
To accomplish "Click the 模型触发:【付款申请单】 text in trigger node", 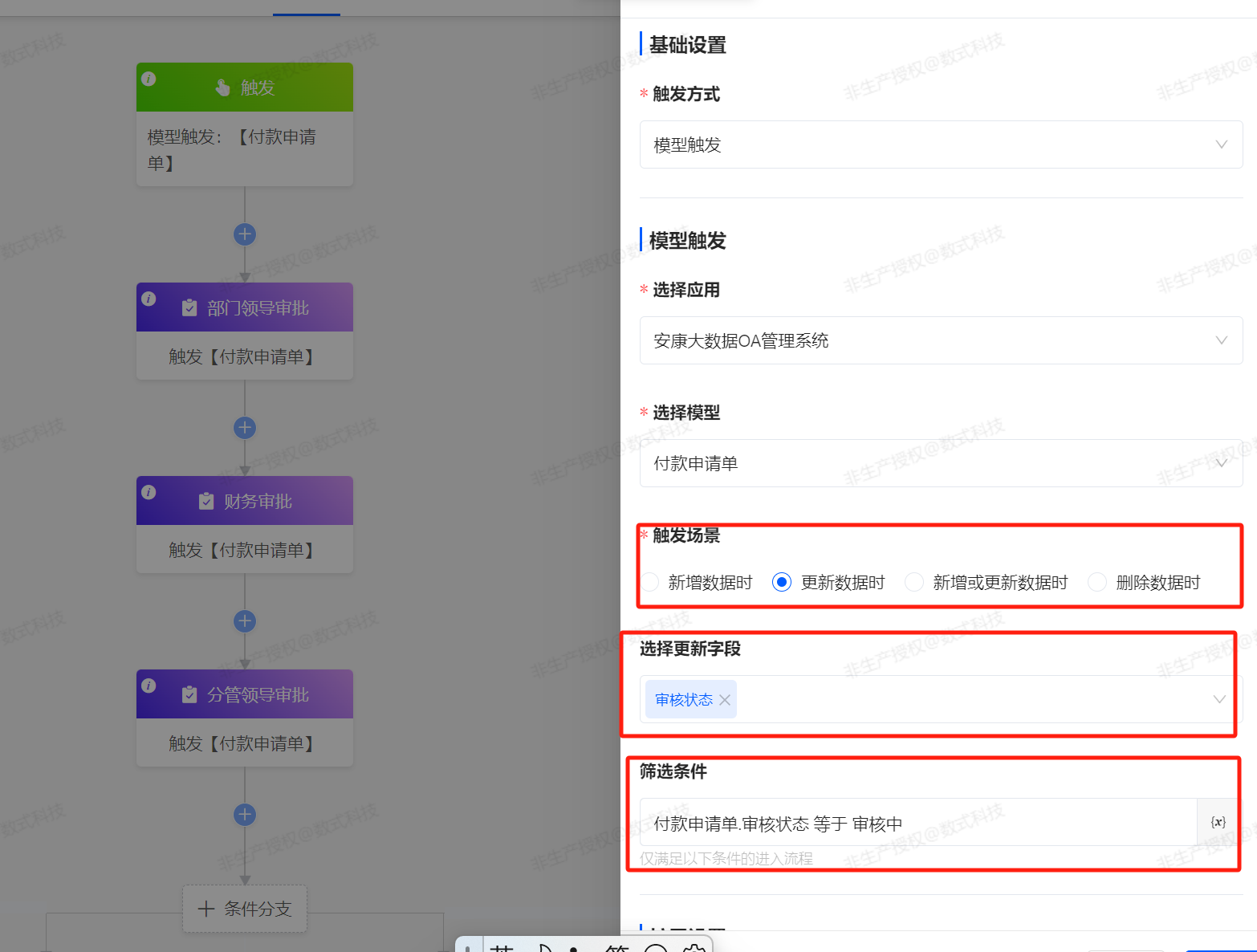I will coord(232,150).
